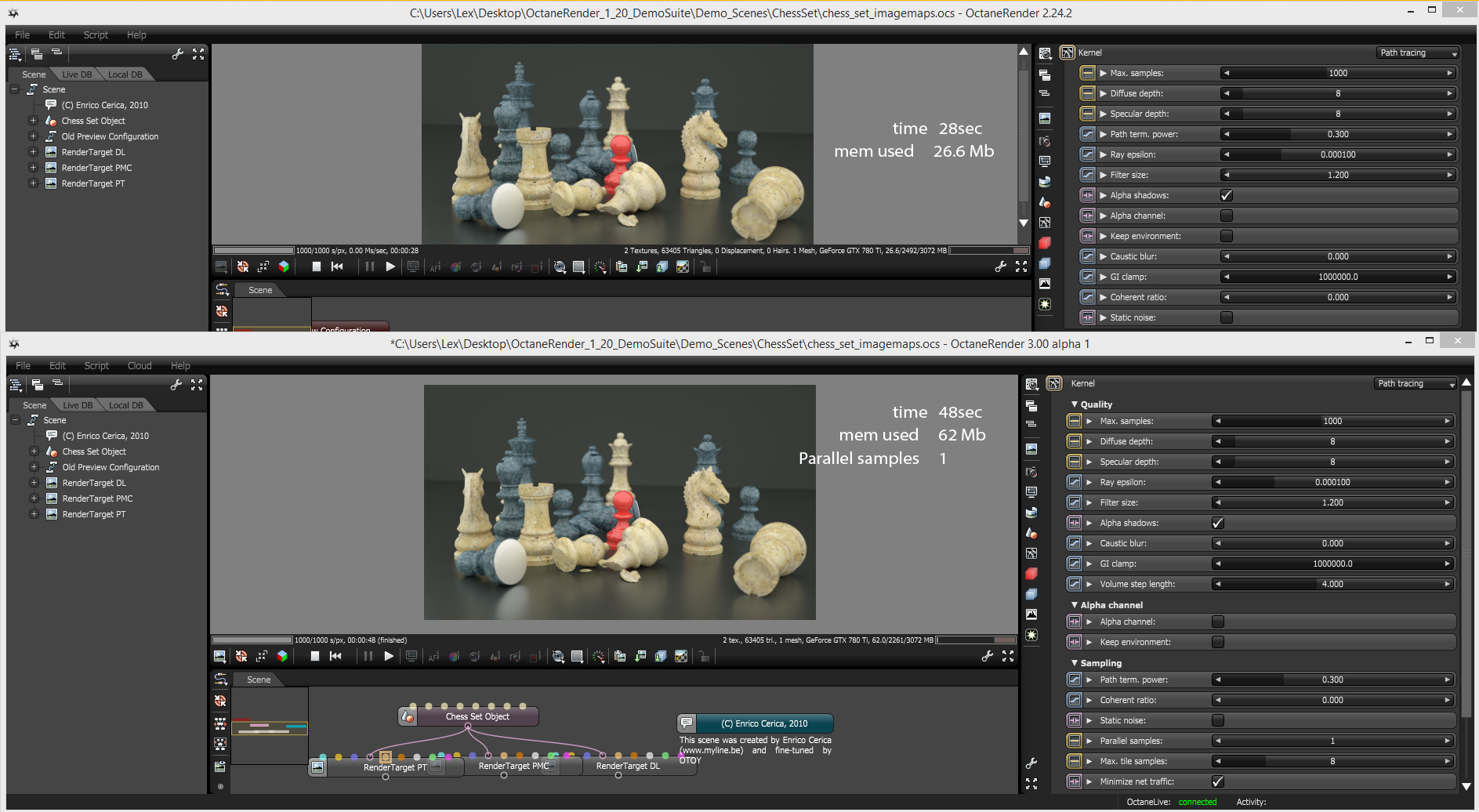The width and height of the screenshot is (1479, 812).
Task: Open the Script menu in the 2.24.2 window
Action: [x=96, y=35]
